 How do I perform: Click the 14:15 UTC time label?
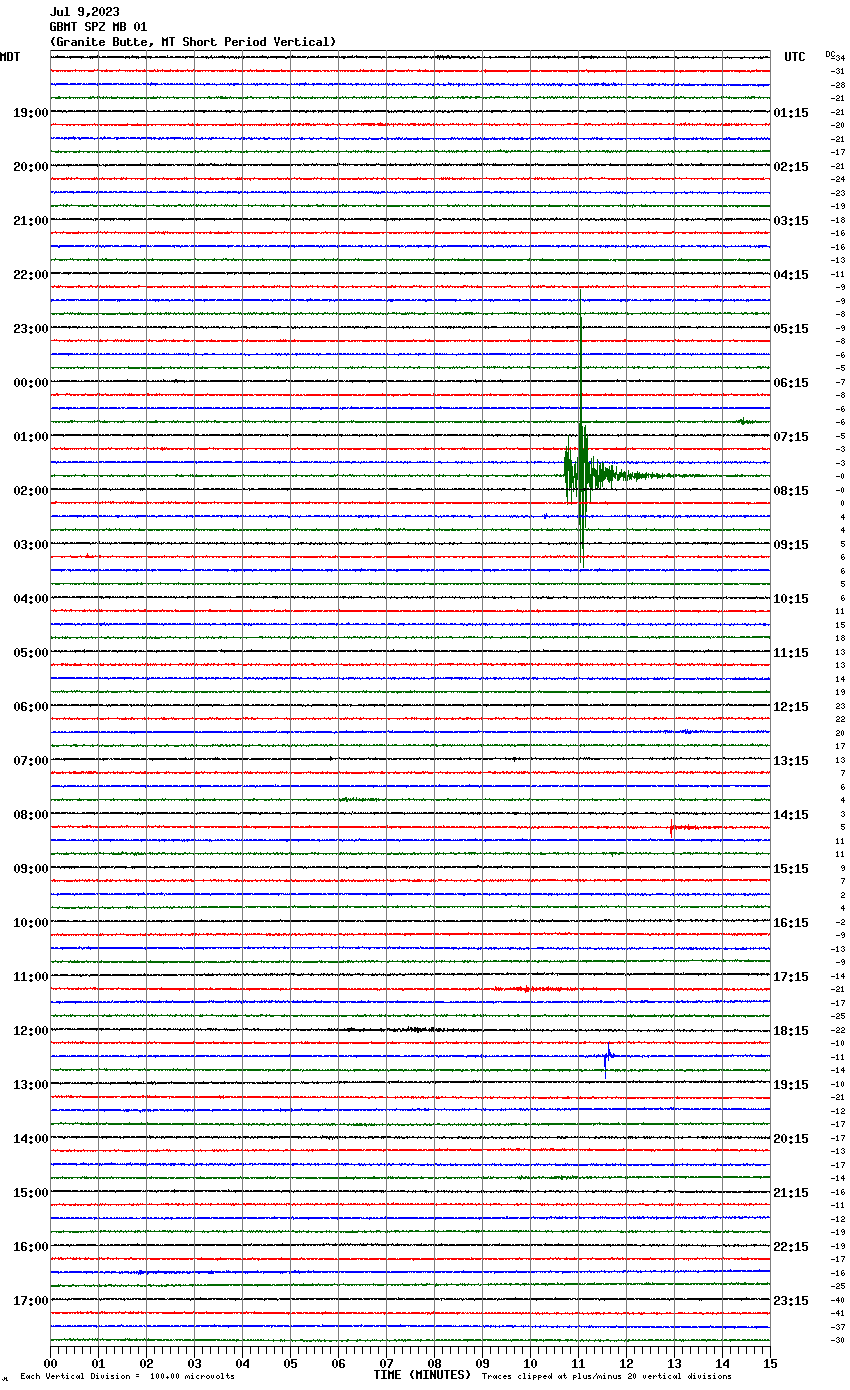pyautogui.click(x=791, y=815)
